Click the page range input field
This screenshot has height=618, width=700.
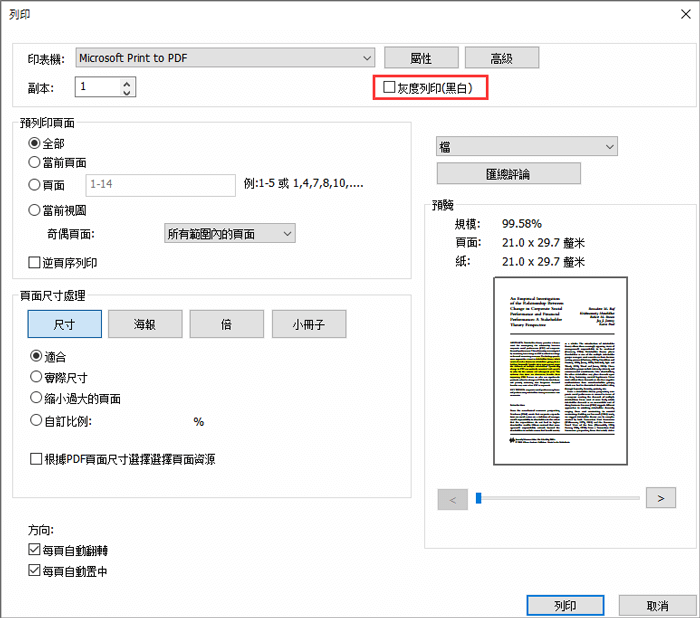tap(160, 185)
